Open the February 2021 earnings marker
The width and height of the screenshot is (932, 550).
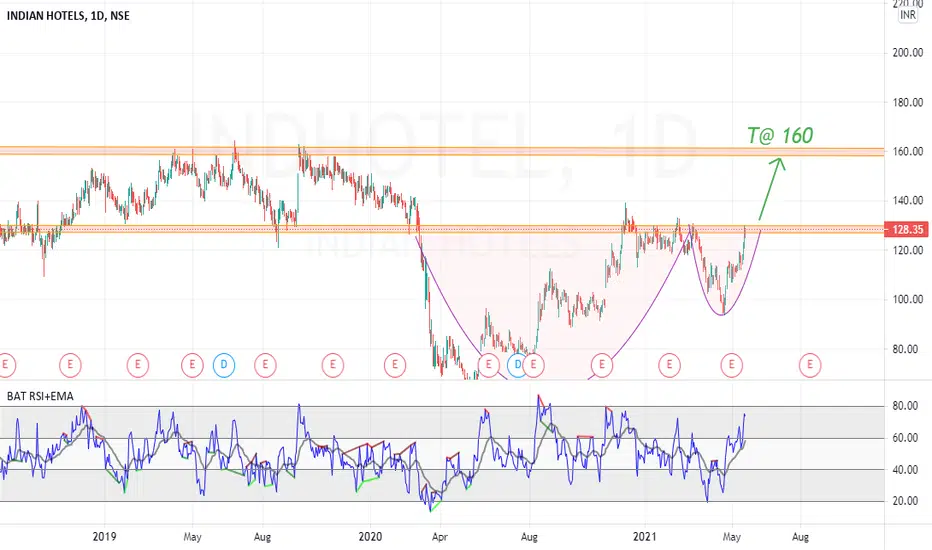[669, 364]
